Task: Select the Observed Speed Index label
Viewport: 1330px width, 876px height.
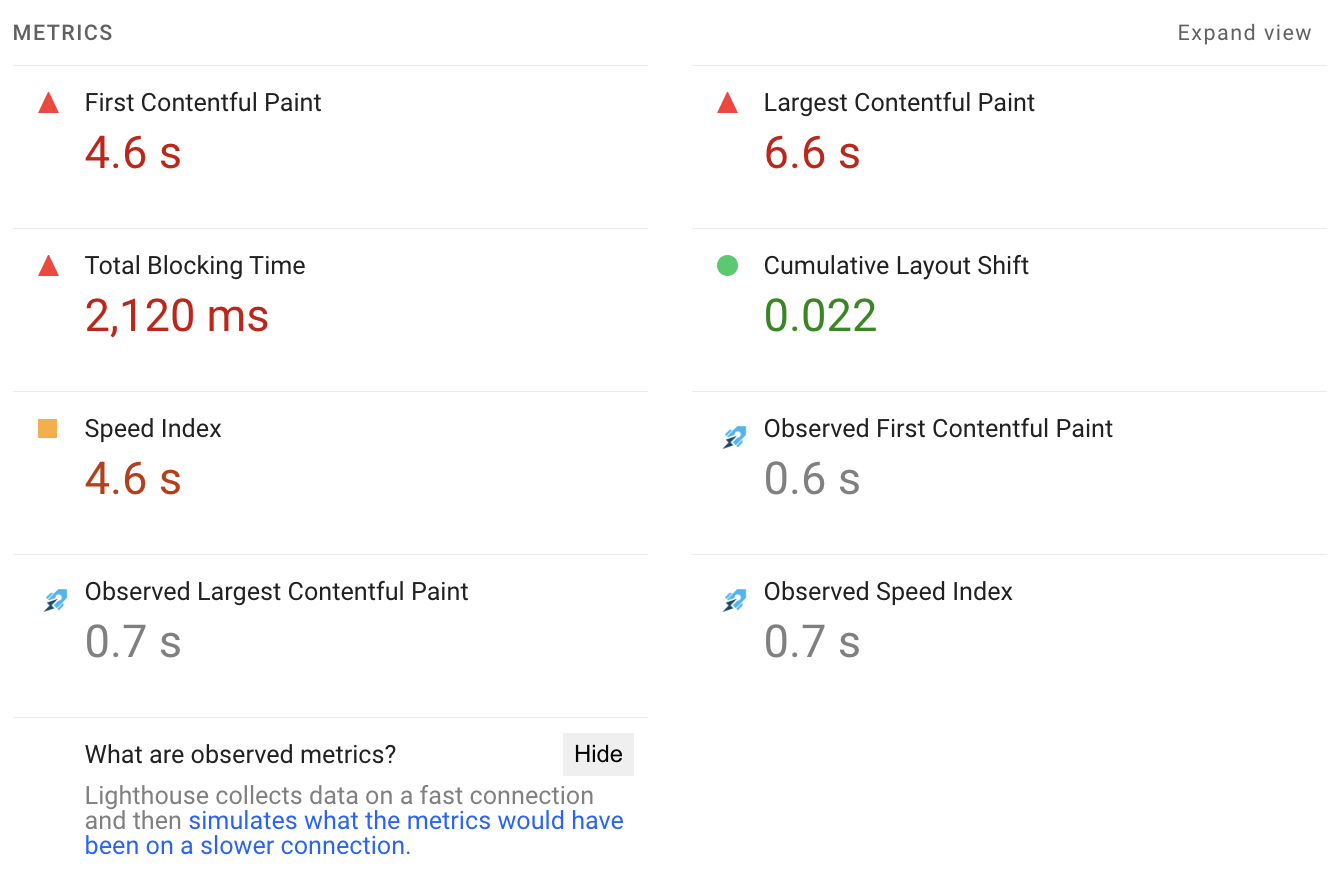Action: point(888,592)
